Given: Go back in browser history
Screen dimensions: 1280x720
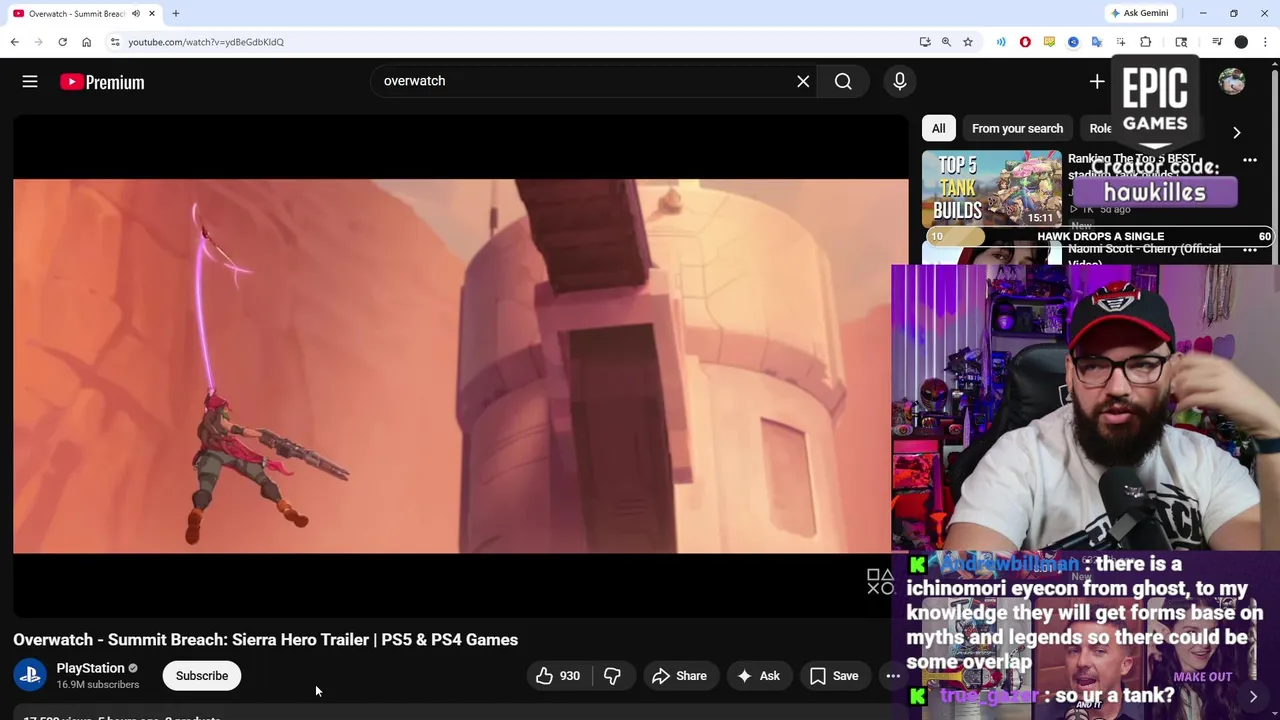Looking at the screenshot, I should coord(14,42).
